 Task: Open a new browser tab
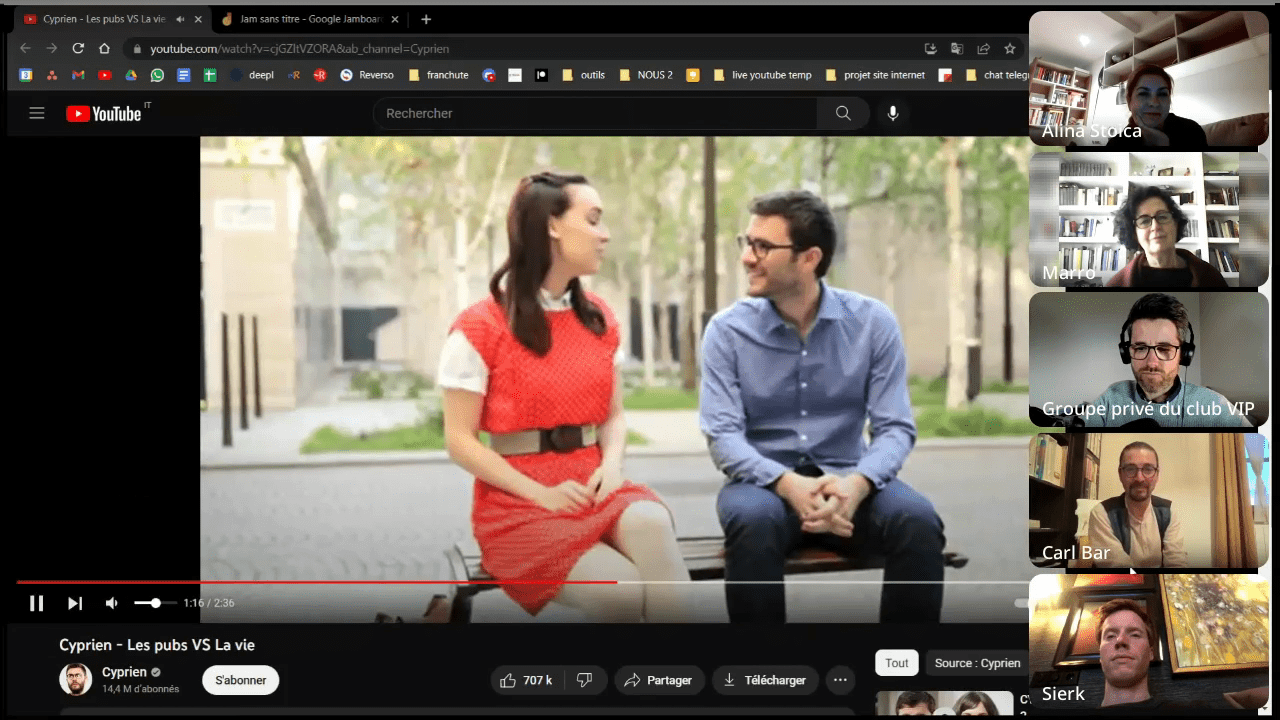point(426,19)
